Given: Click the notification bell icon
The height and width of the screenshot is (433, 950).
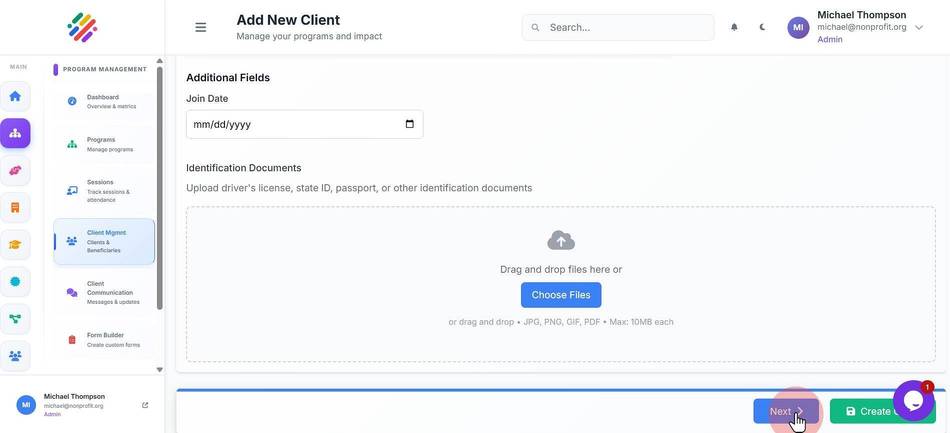Looking at the screenshot, I should tap(734, 27).
